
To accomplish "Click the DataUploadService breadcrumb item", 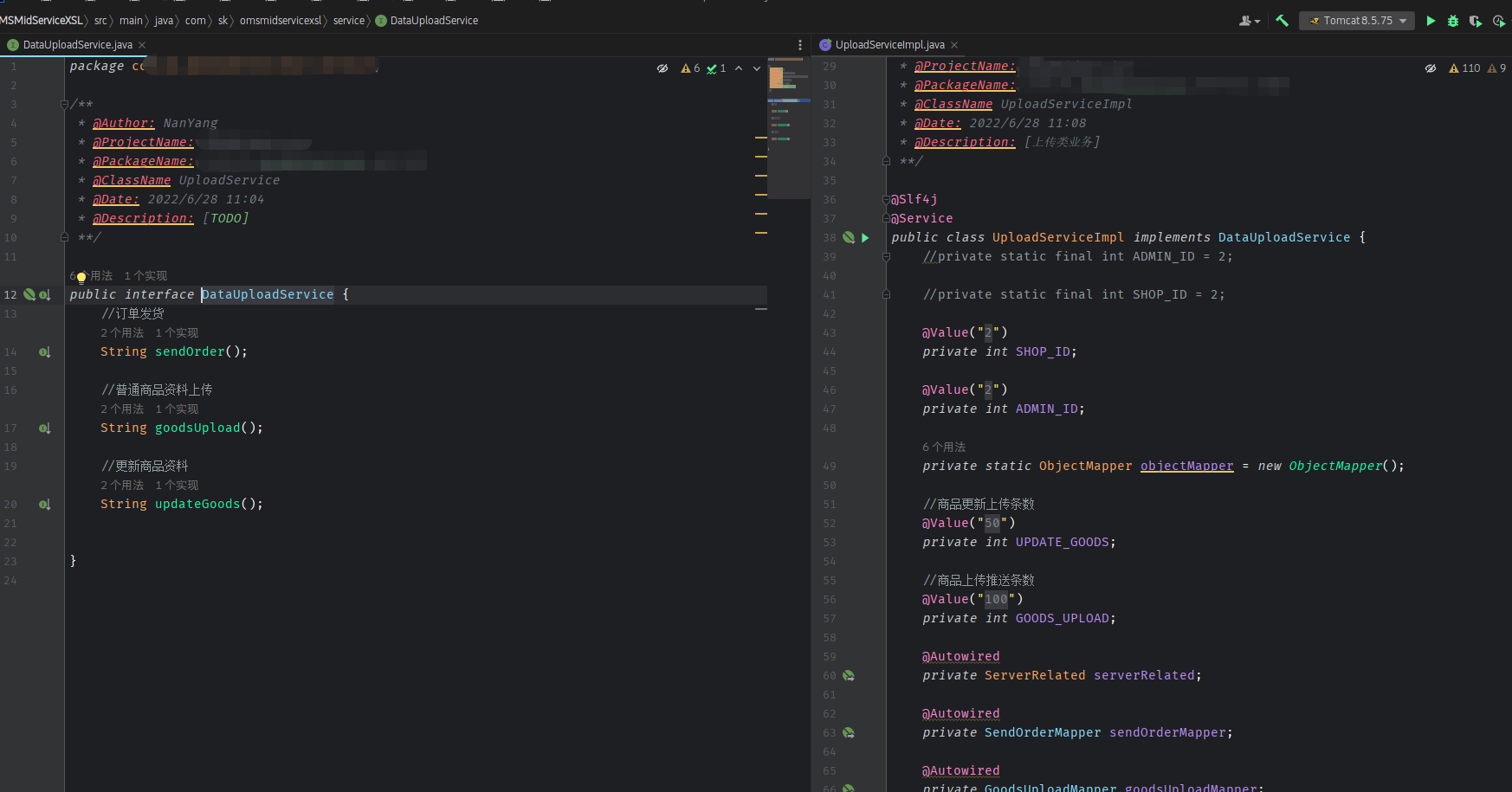I will 427,21.
